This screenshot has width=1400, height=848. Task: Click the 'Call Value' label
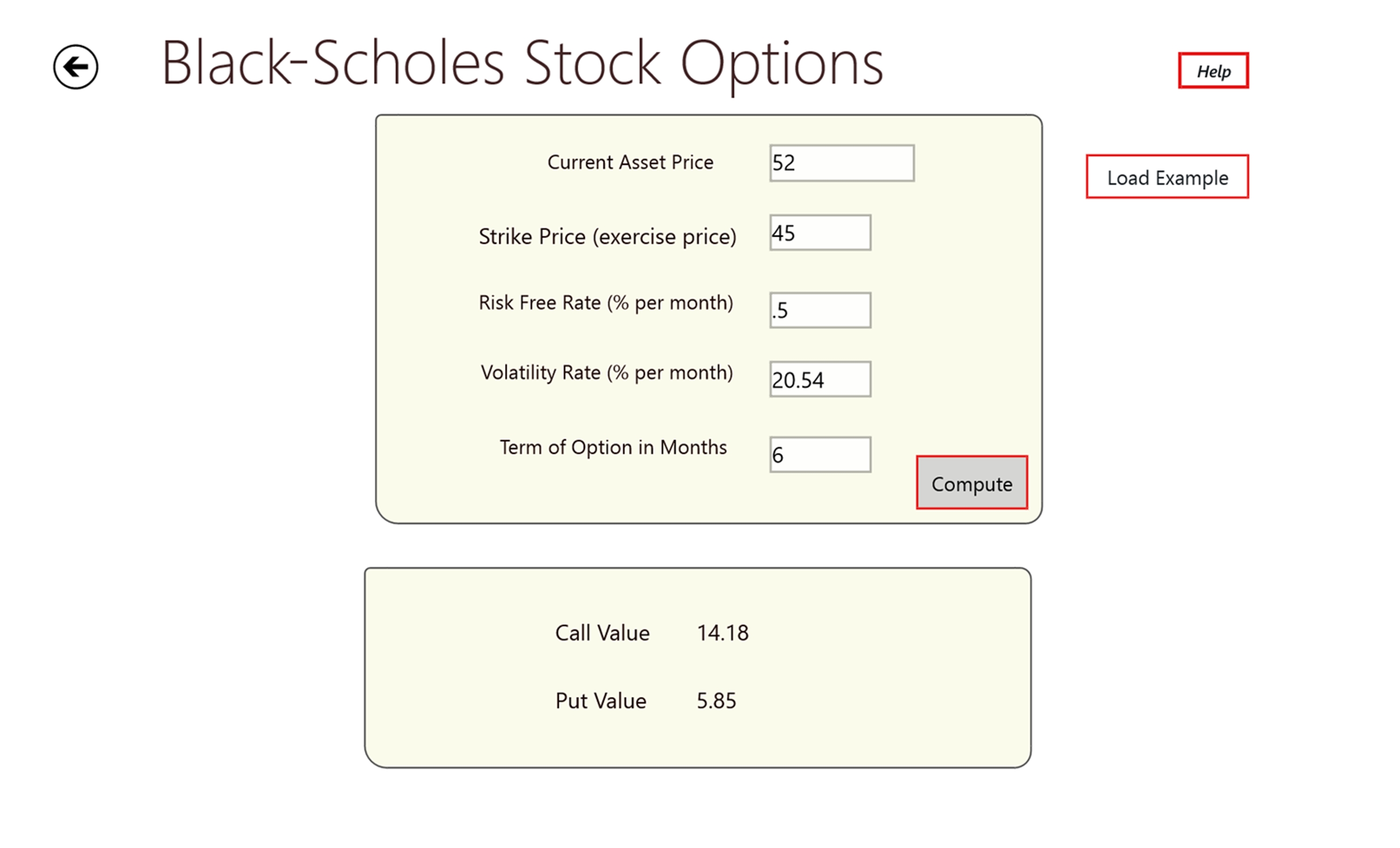pyautogui.click(x=602, y=632)
